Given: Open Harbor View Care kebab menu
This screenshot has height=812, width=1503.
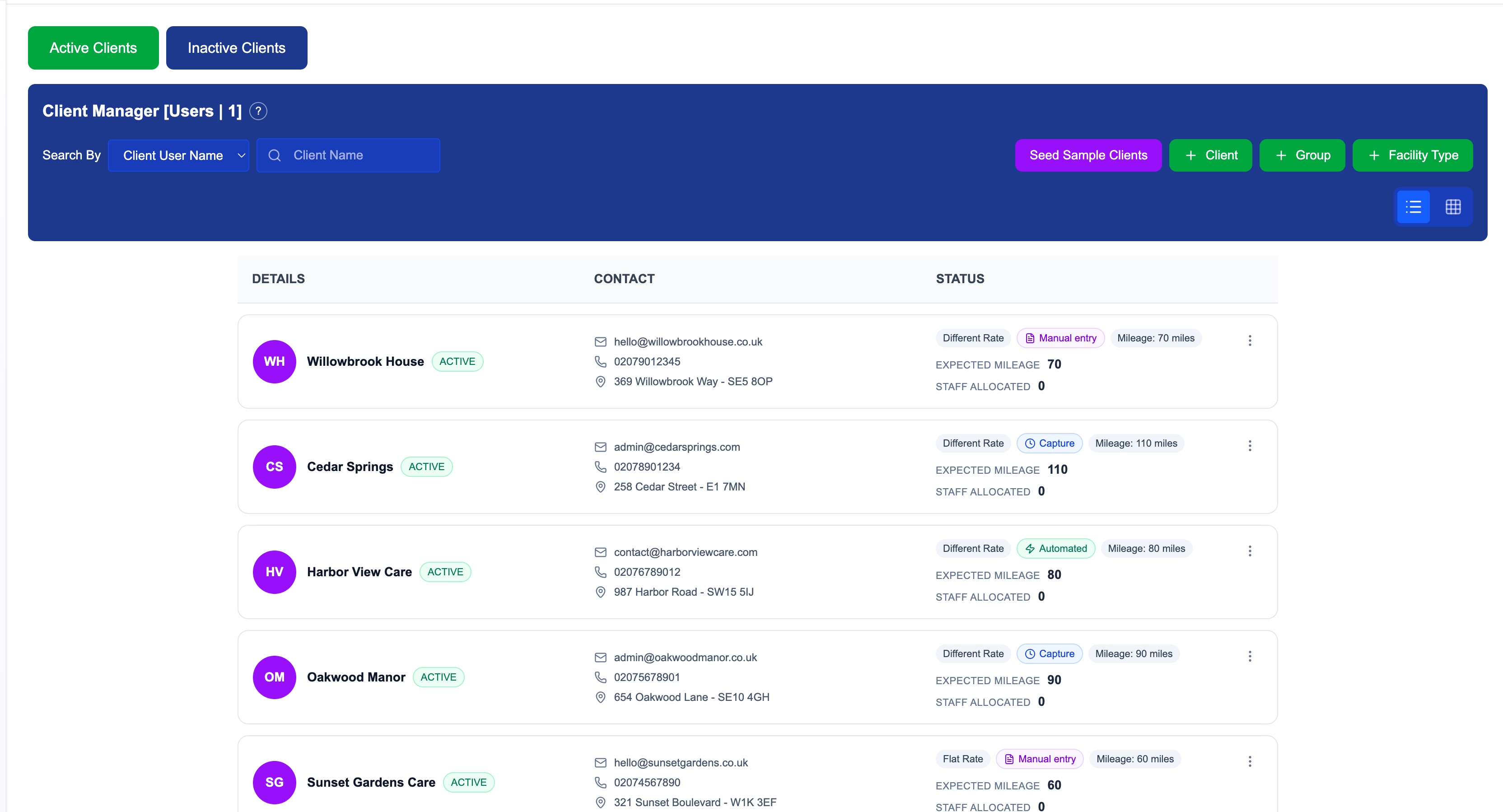Looking at the screenshot, I should click(x=1249, y=551).
